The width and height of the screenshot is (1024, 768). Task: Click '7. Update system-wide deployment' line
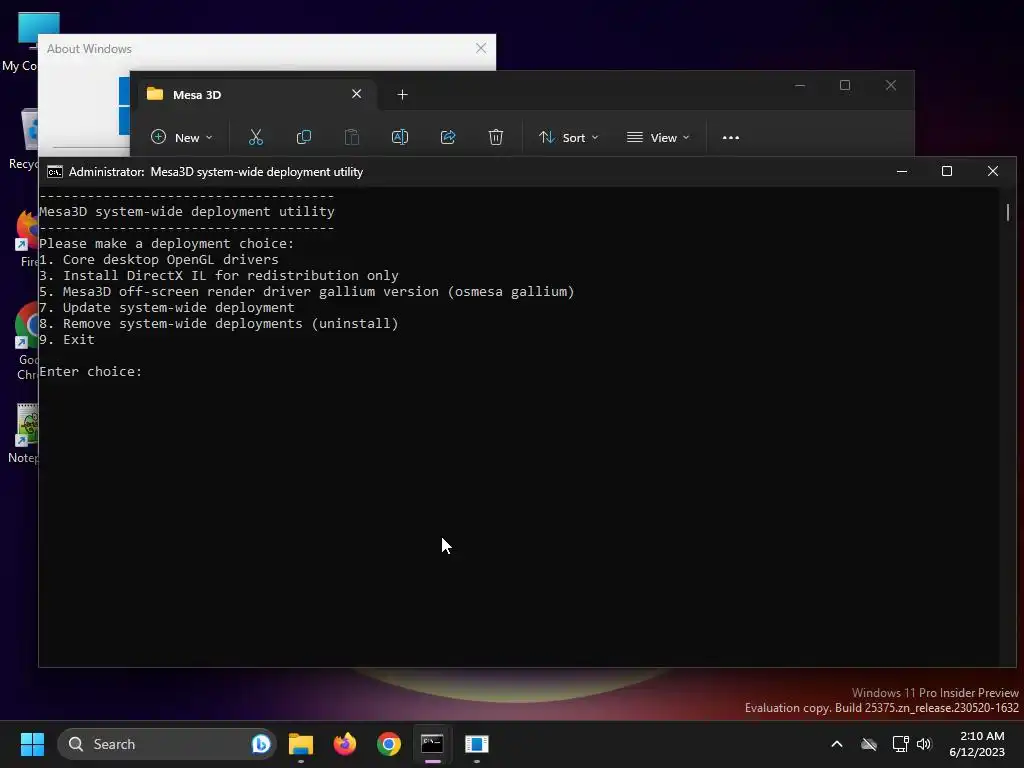coord(167,308)
